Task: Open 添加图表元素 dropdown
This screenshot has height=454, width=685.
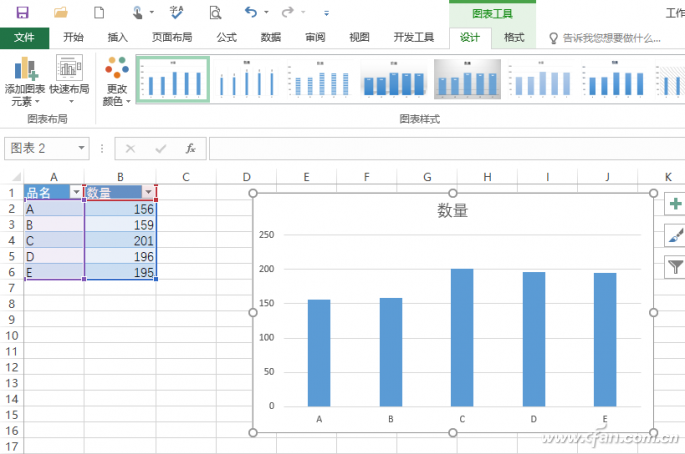Action: pyautogui.click(x=25, y=82)
